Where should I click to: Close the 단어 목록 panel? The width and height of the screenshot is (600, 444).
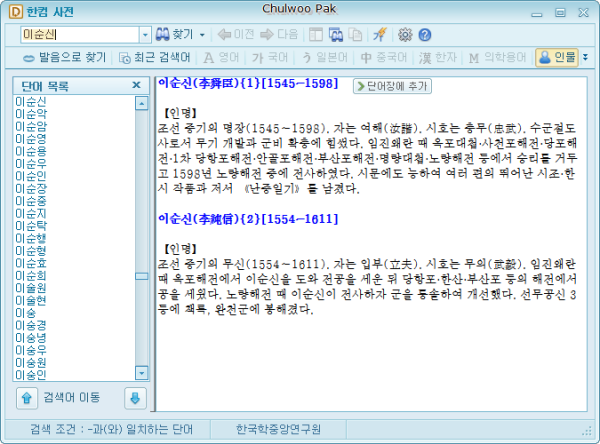136,85
